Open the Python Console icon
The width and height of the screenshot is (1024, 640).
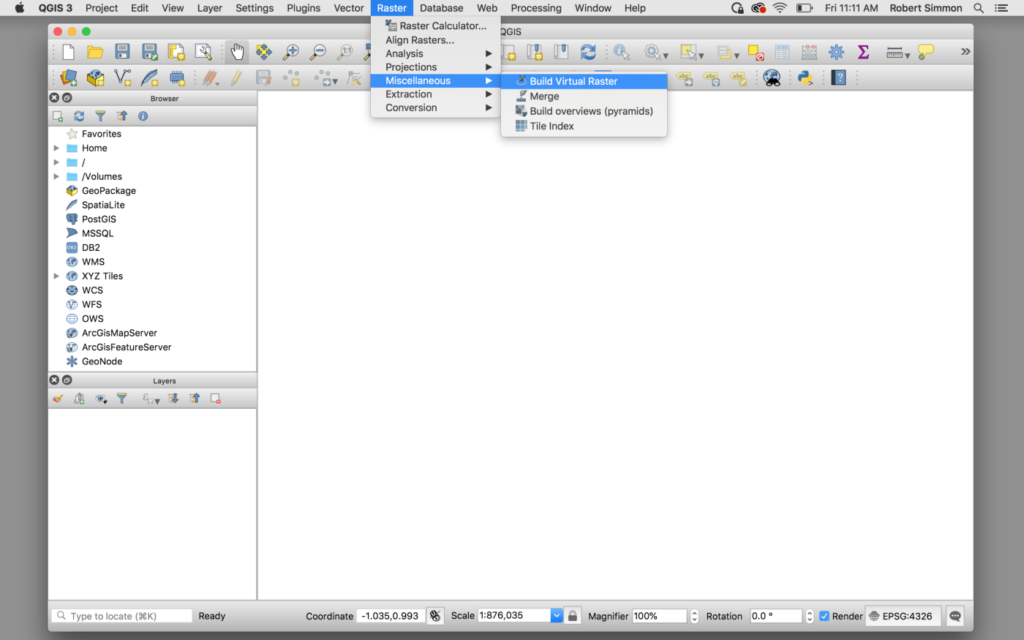[805, 78]
